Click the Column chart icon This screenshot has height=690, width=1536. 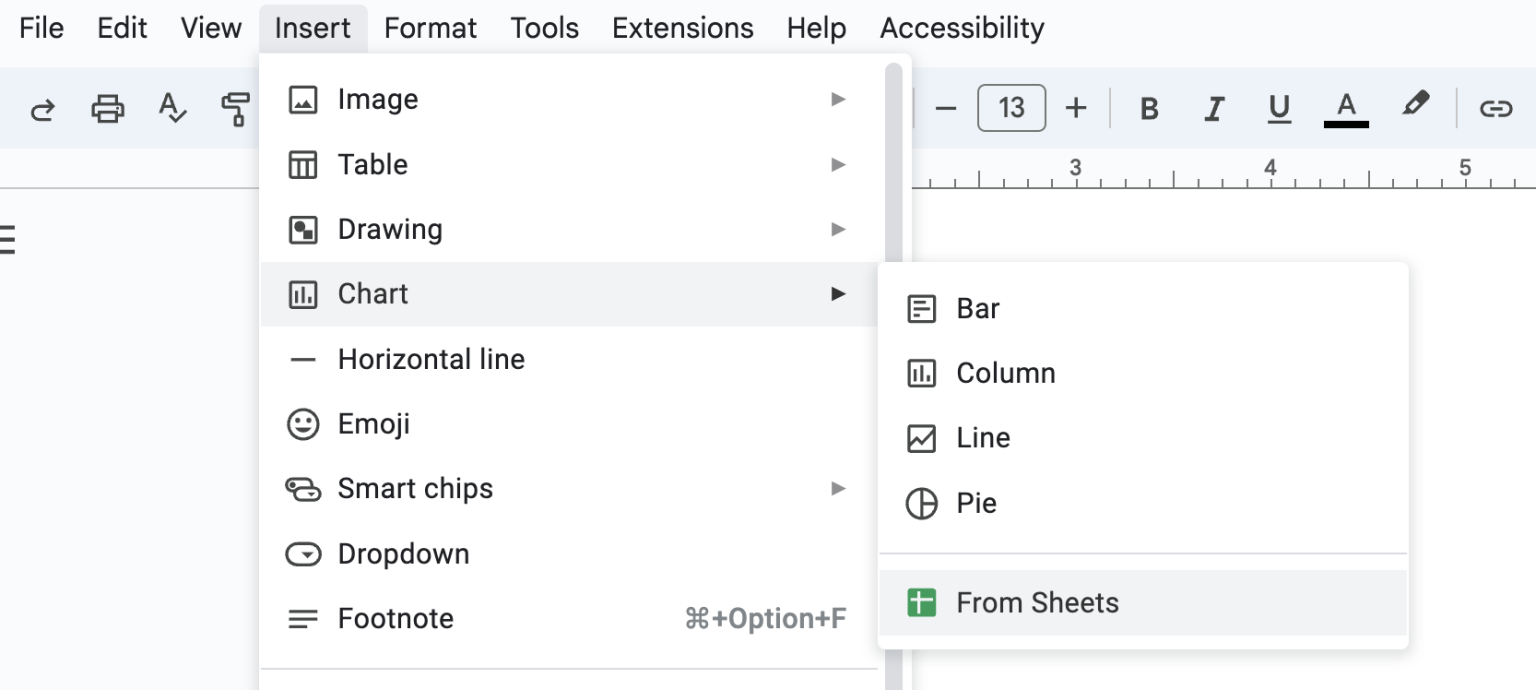[922, 372]
